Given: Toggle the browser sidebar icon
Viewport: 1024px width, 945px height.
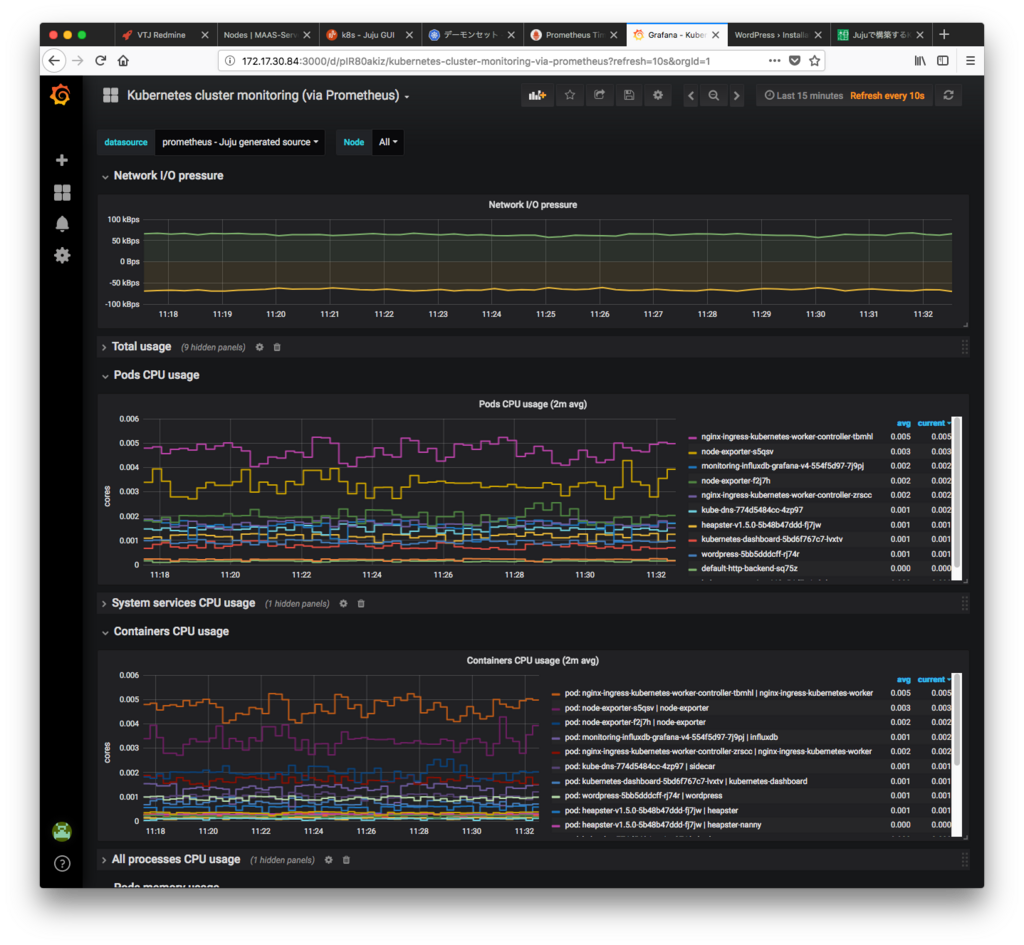Looking at the screenshot, I should coord(942,61).
